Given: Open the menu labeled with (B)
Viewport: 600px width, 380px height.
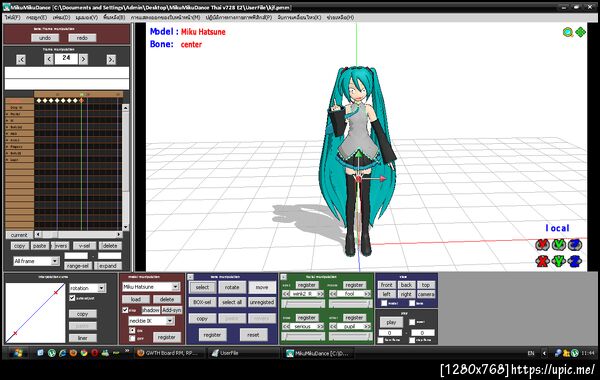Looking at the screenshot, I should (x=114, y=17).
